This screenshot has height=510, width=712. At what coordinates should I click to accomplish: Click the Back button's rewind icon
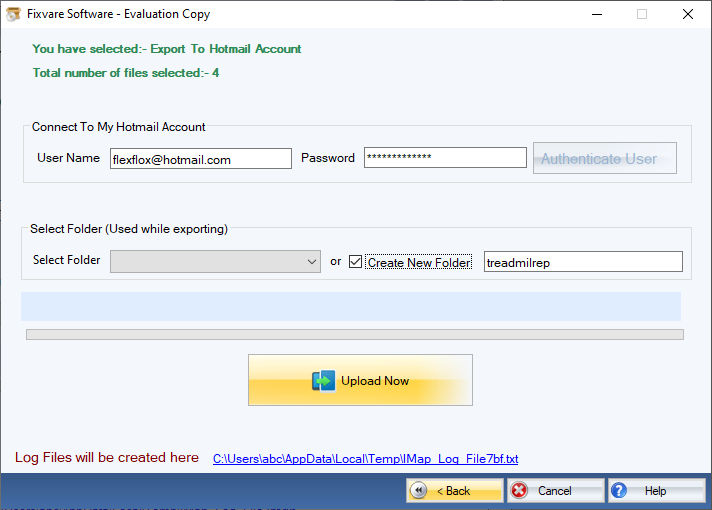click(418, 490)
